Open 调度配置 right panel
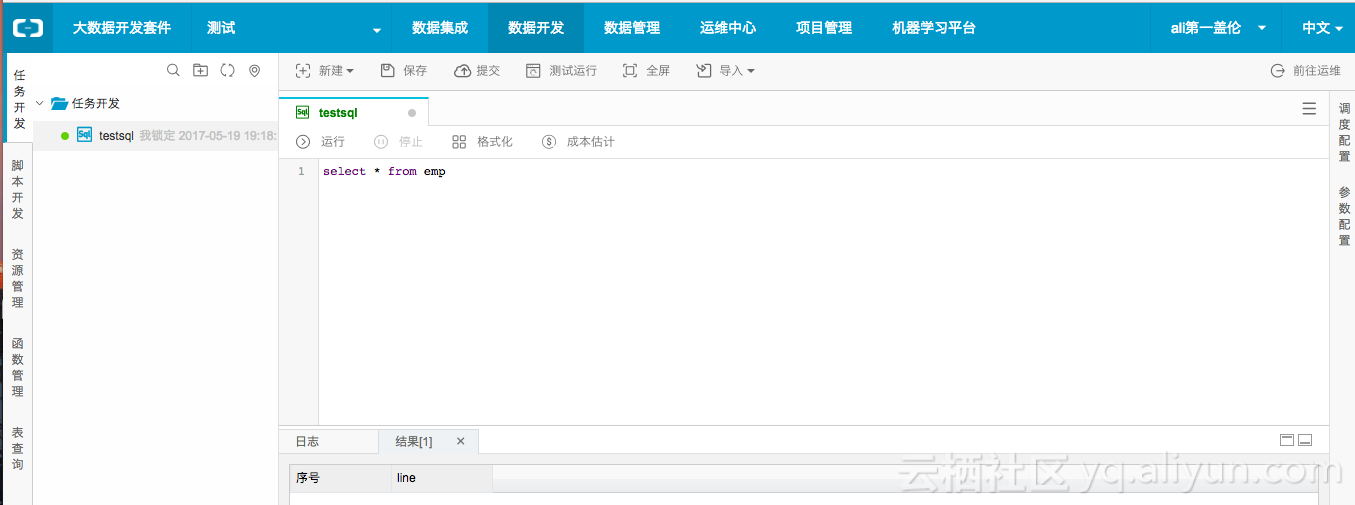The width and height of the screenshot is (1355, 505). [1344, 132]
